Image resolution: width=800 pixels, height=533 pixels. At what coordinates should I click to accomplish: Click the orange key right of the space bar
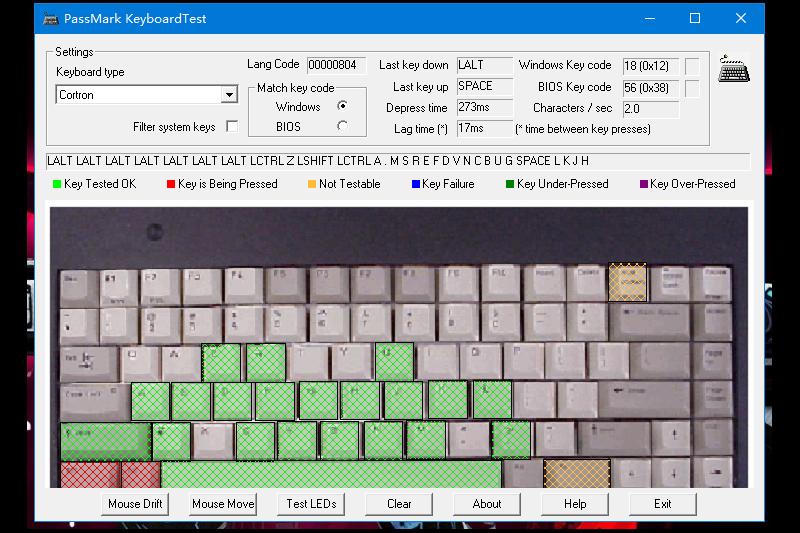pyautogui.click(x=577, y=473)
